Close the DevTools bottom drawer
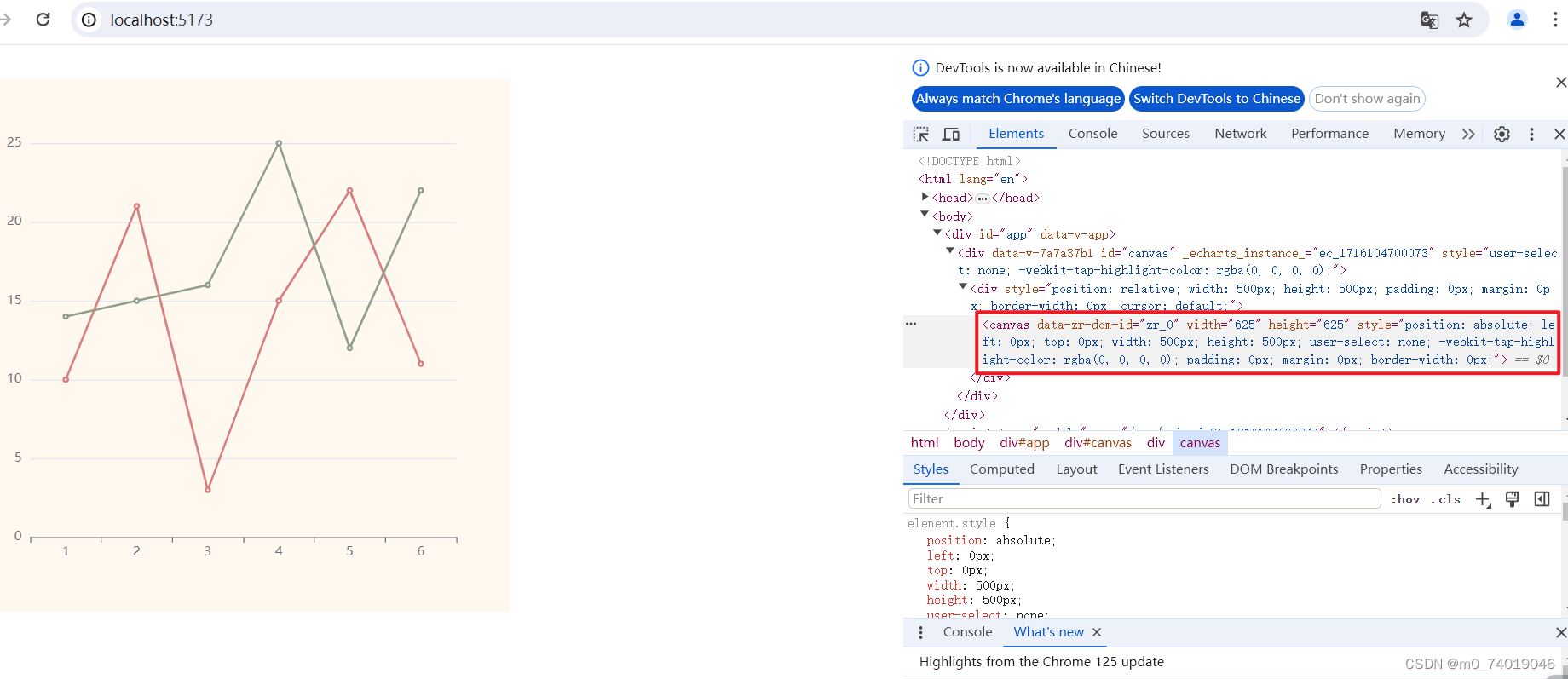Viewport: 1568px width, 679px height. (x=1560, y=632)
